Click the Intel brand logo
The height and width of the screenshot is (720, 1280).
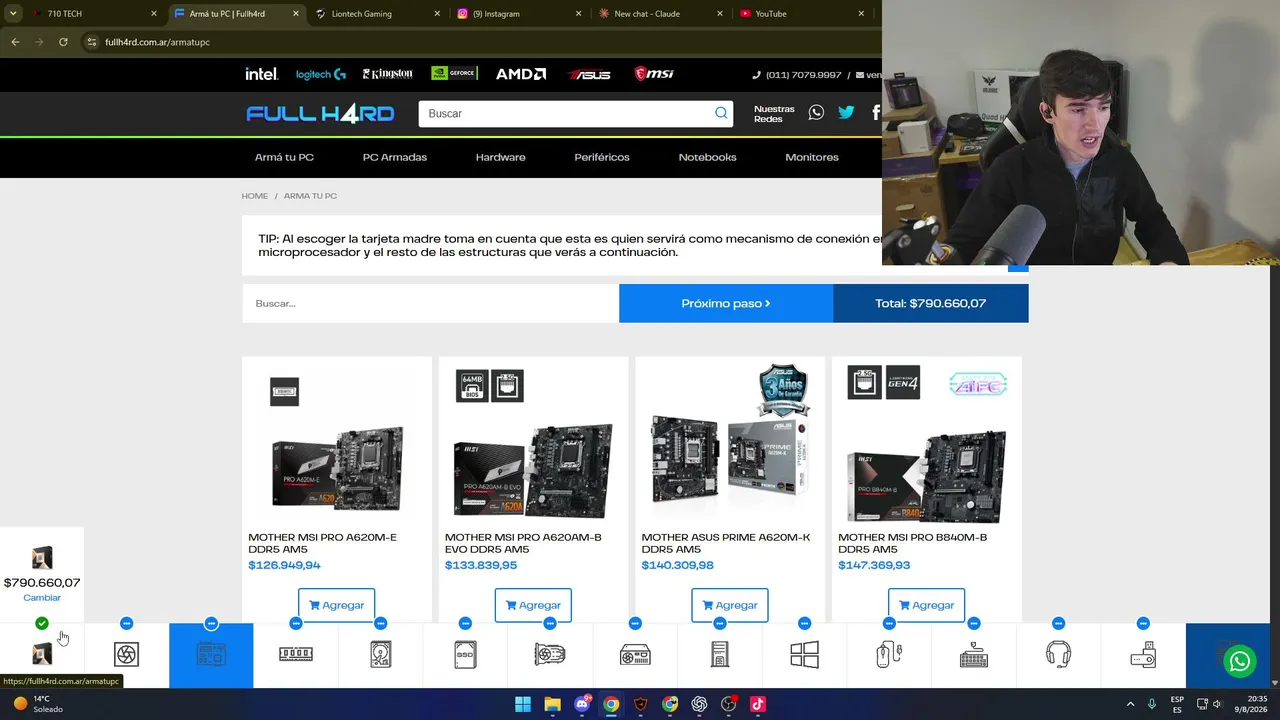coord(262,74)
